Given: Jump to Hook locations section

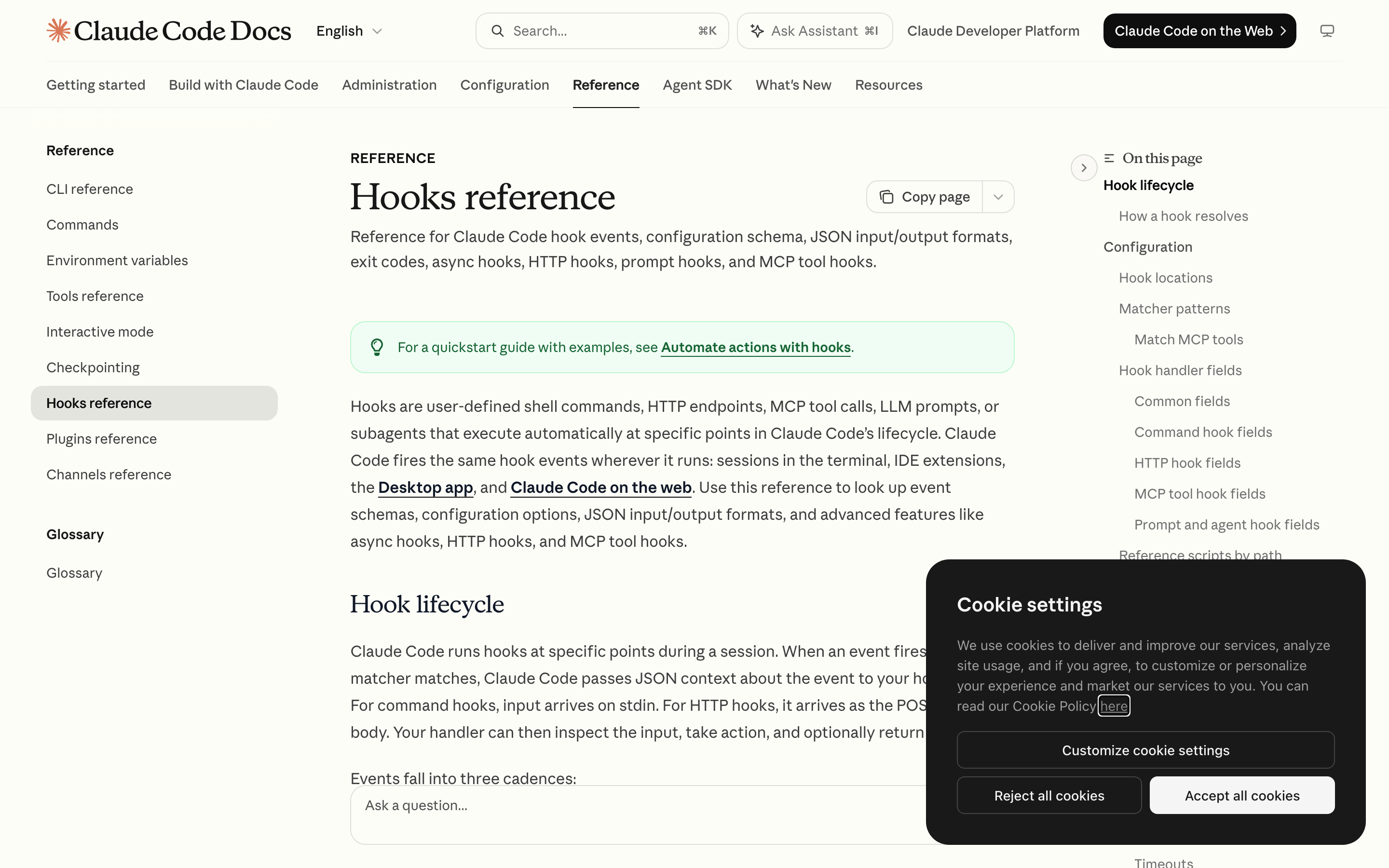Looking at the screenshot, I should (1165, 278).
